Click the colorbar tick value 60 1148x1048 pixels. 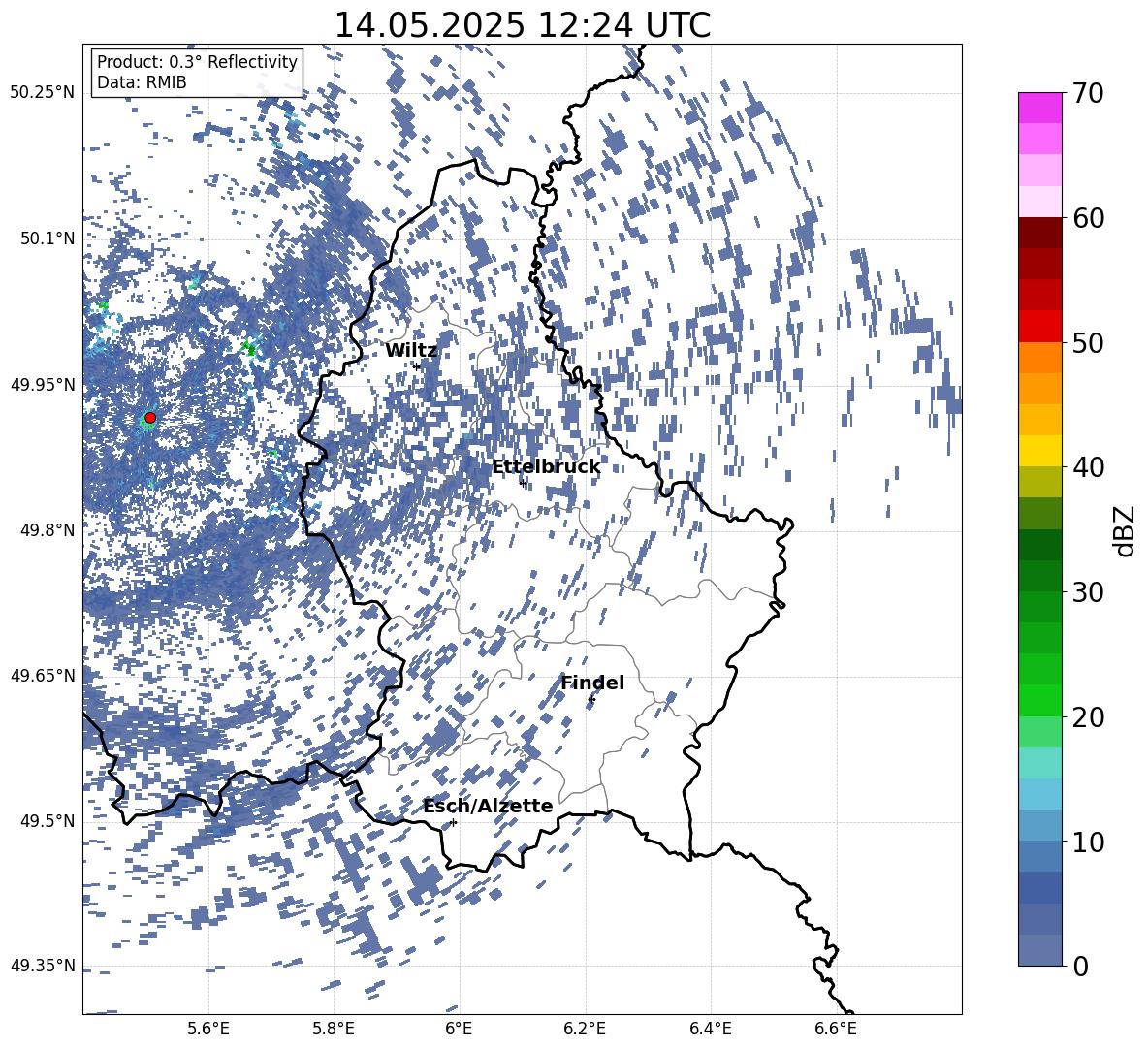pos(1088,218)
